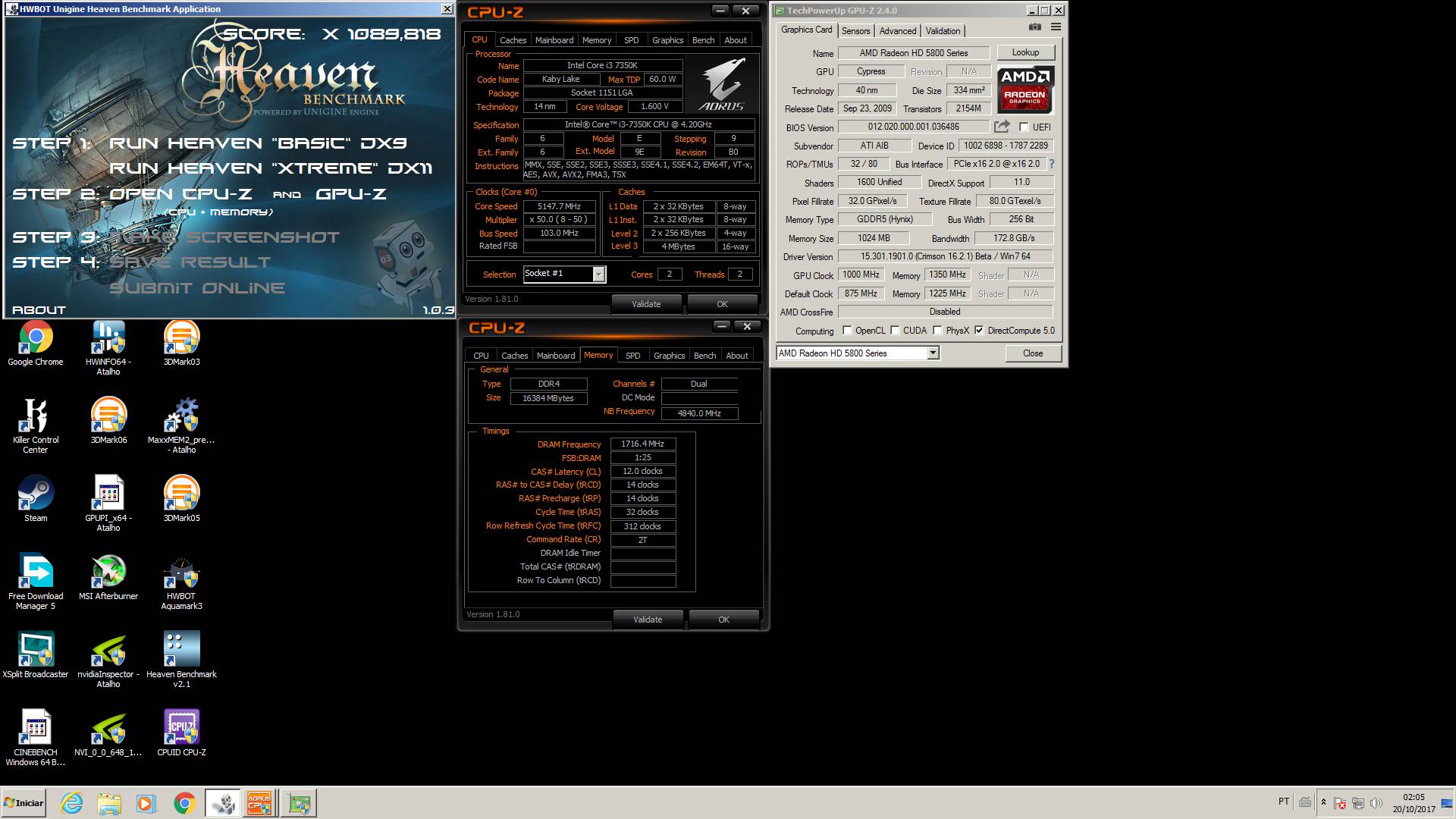Switch to Caches tab in upper CPU-Z
This screenshot has height=819, width=1456.
[x=513, y=40]
